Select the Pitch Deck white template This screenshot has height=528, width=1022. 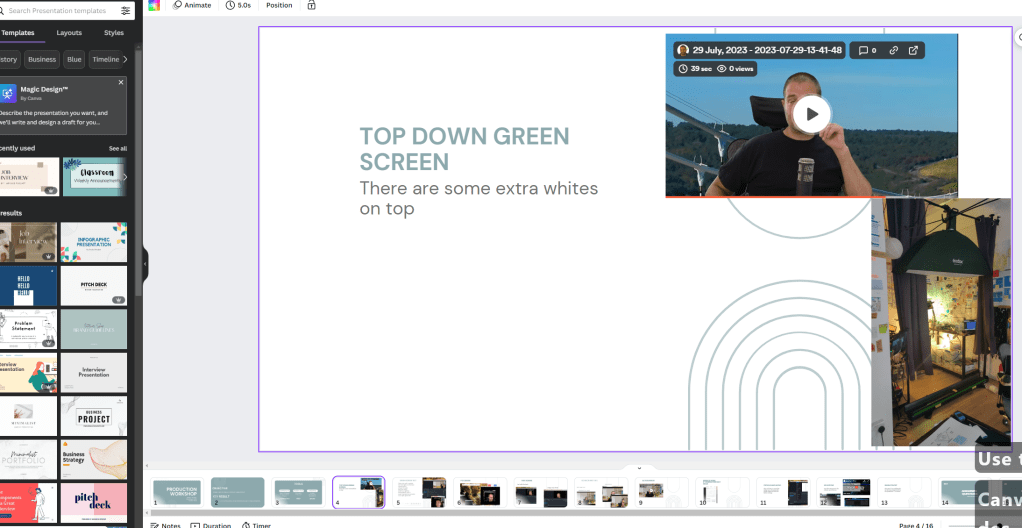click(x=94, y=286)
